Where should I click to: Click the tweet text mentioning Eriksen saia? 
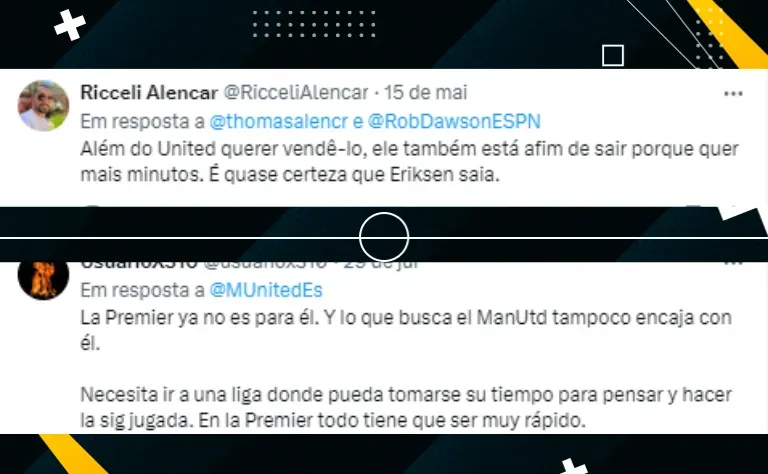tap(409, 162)
